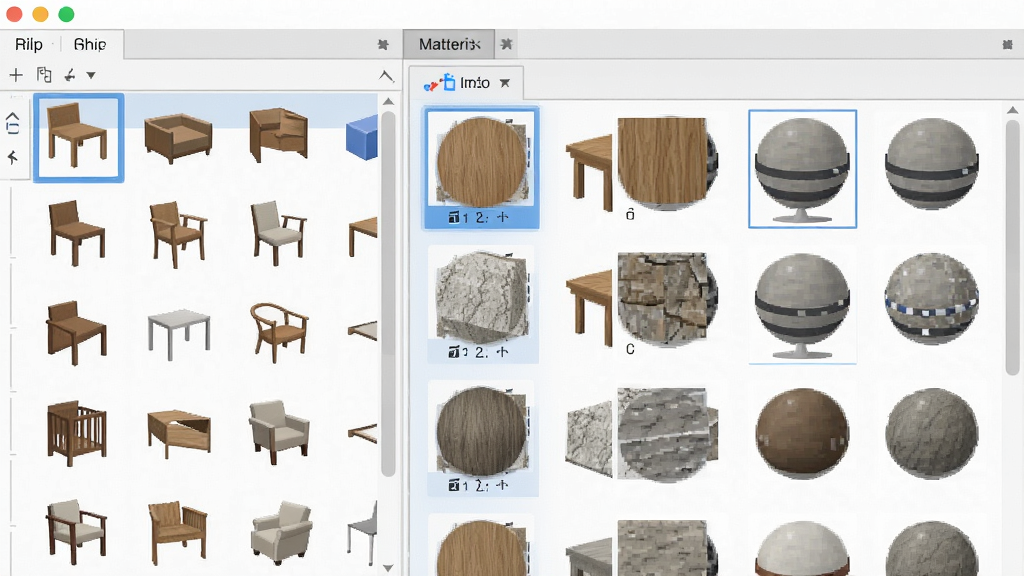The width and height of the screenshot is (1024, 576).
Task: Click the materials panel vertical scrollbar thumb
Action: [1012, 248]
